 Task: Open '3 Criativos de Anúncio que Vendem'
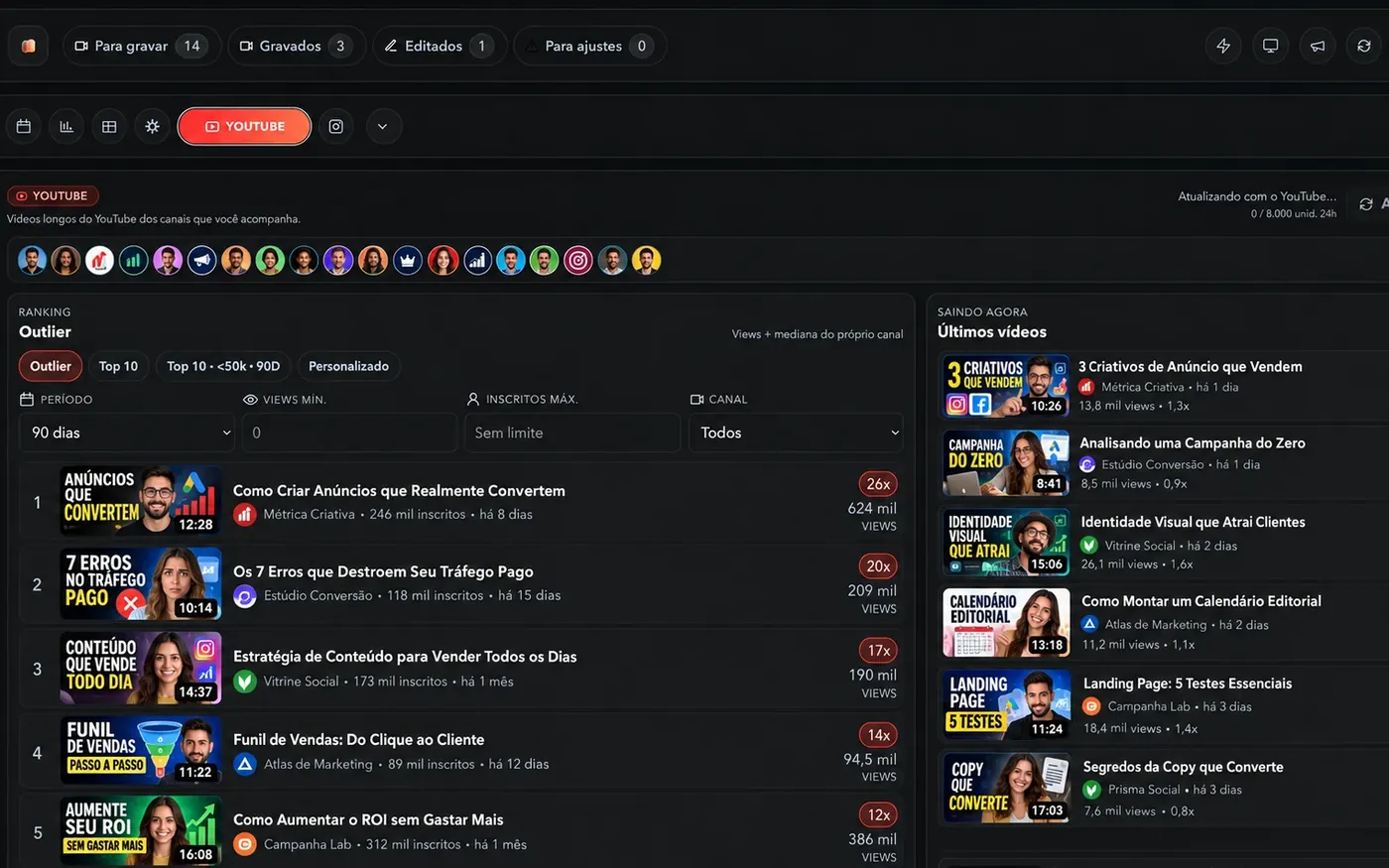pos(1191,367)
